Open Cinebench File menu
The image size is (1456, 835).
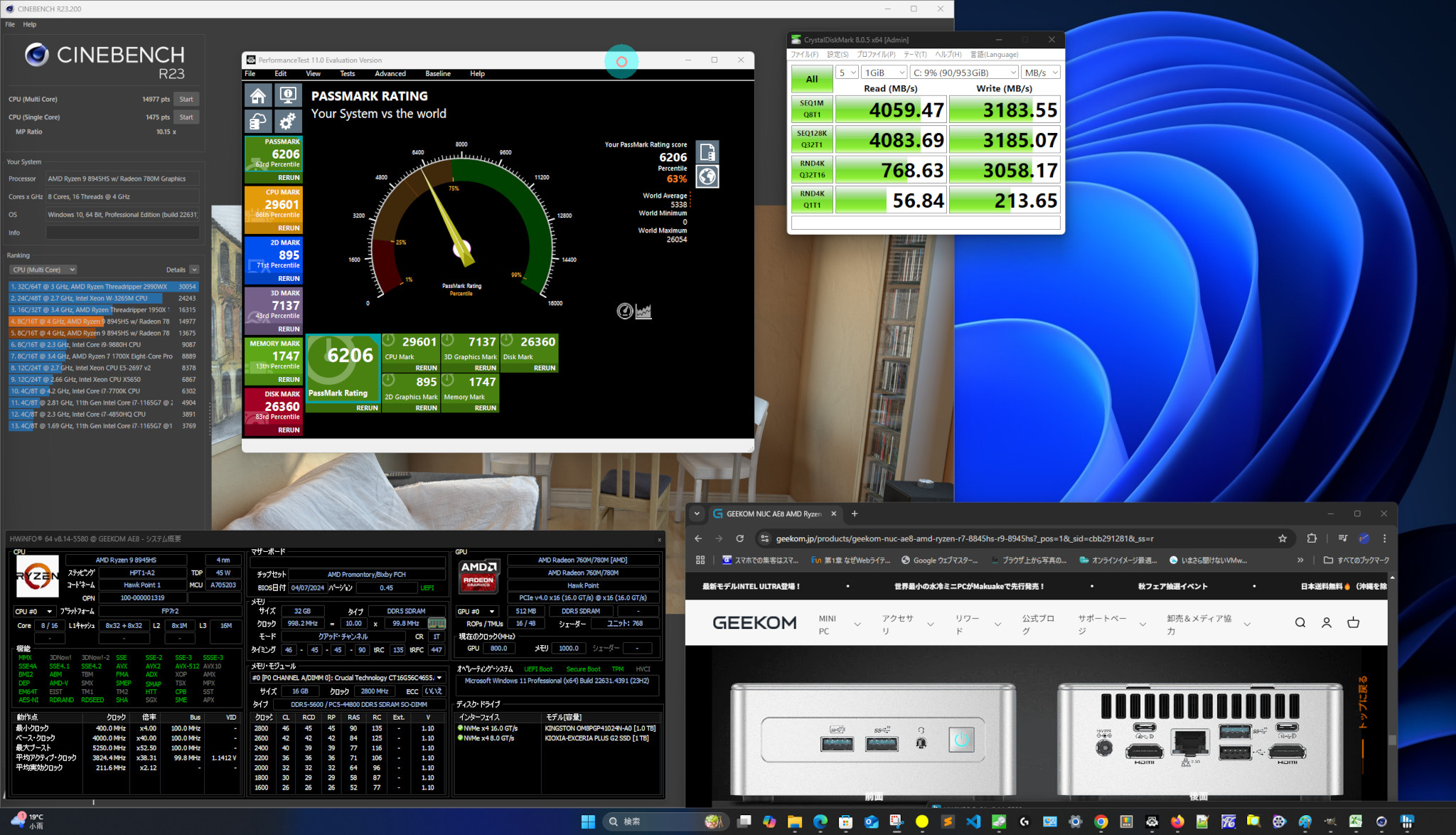click(x=10, y=24)
